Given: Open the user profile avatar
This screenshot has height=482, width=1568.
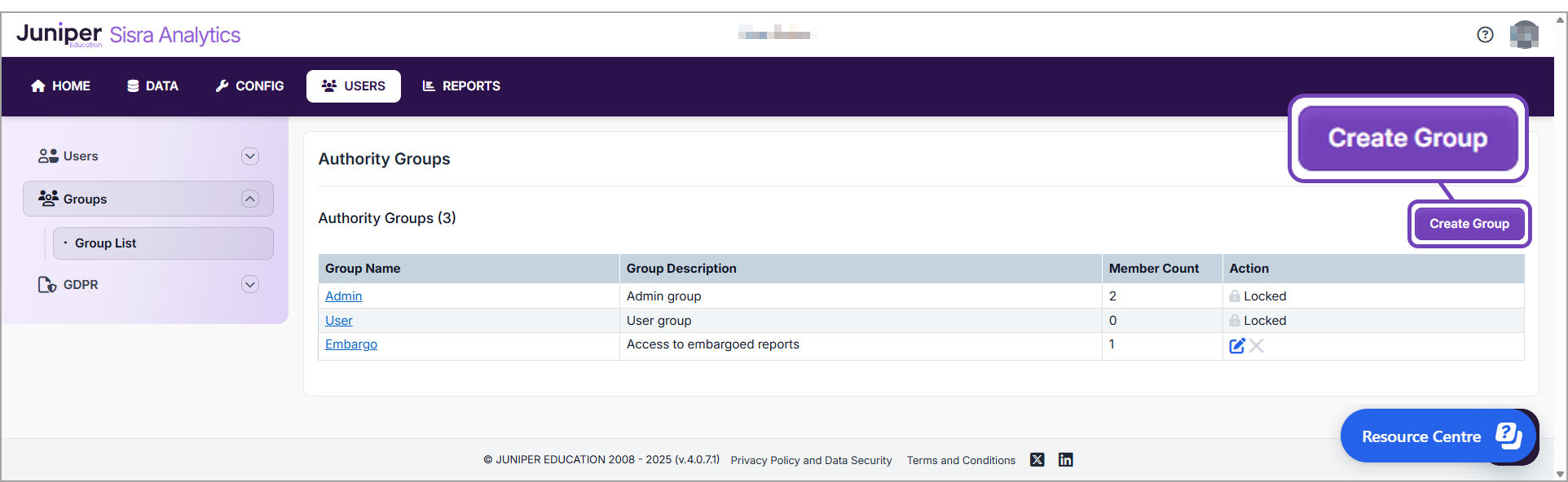Looking at the screenshot, I should 1523,35.
